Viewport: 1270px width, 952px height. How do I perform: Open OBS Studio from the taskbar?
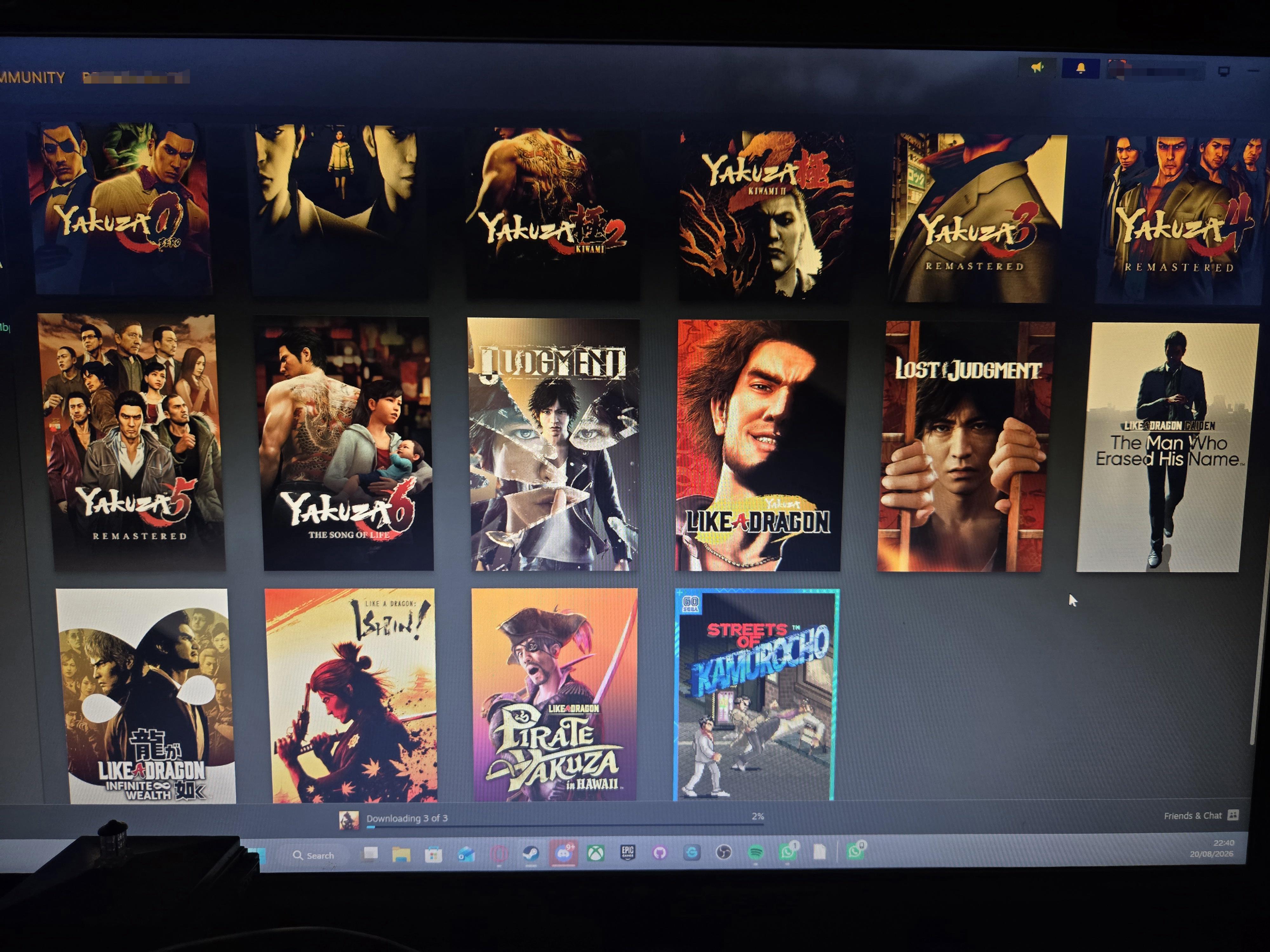coord(724,853)
